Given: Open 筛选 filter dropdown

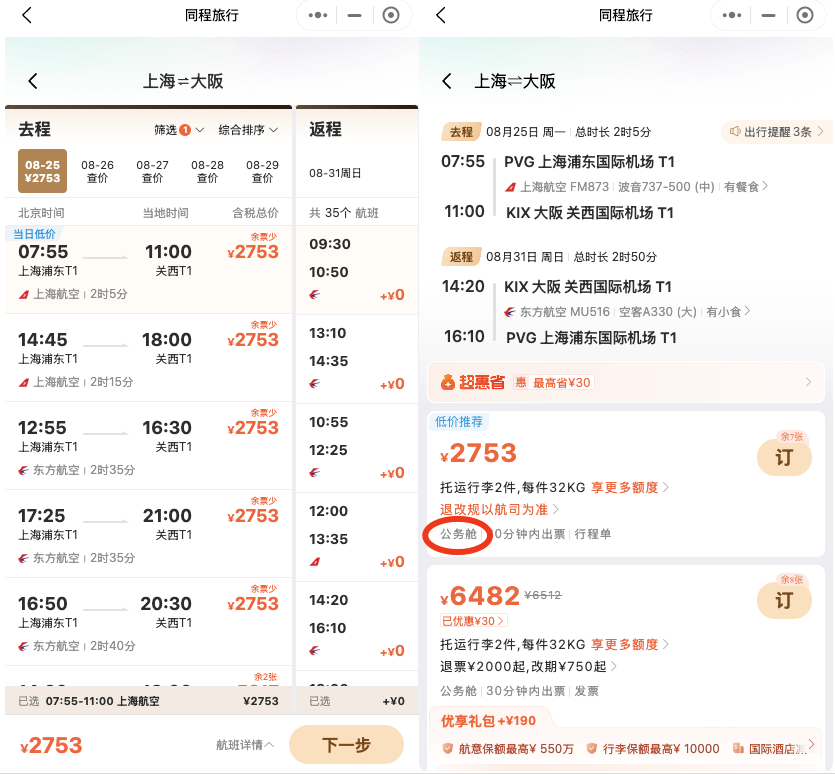Looking at the screenshot, I should point(179,130).
